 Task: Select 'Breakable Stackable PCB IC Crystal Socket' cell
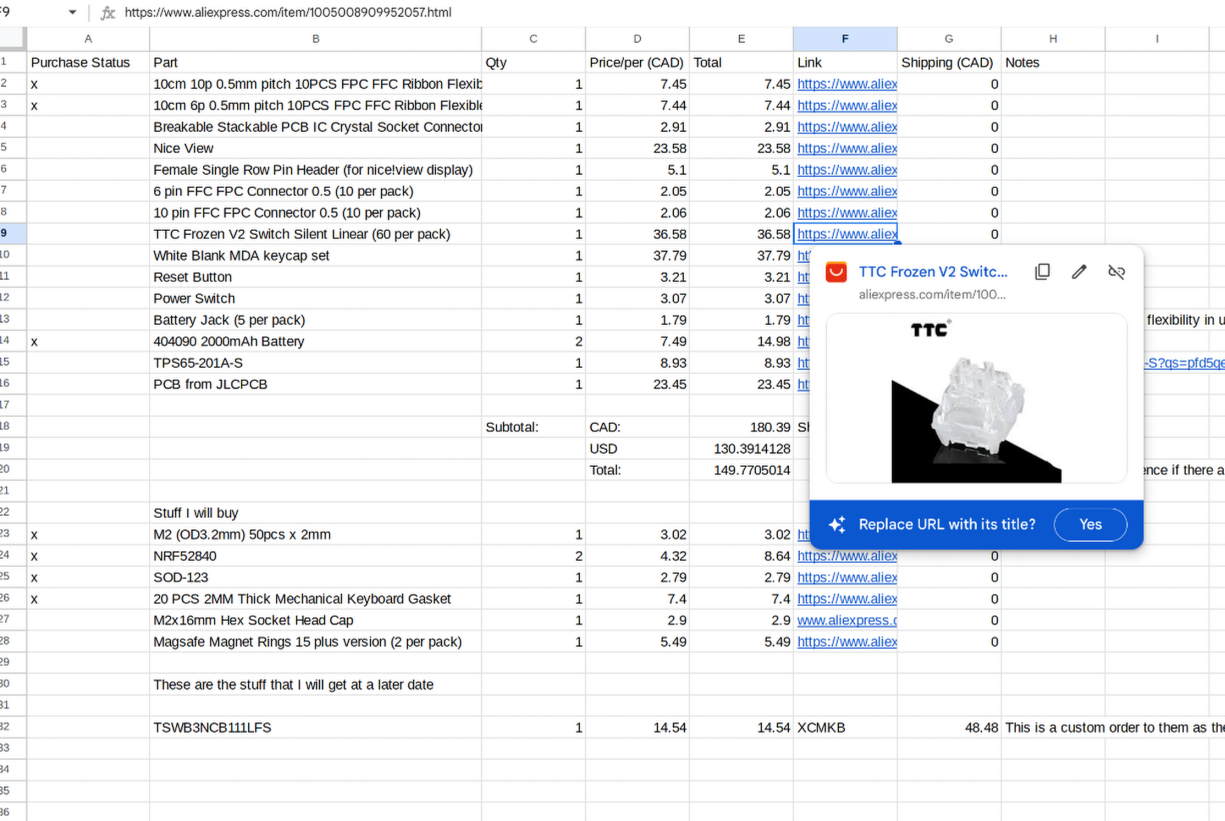point(316,127)
